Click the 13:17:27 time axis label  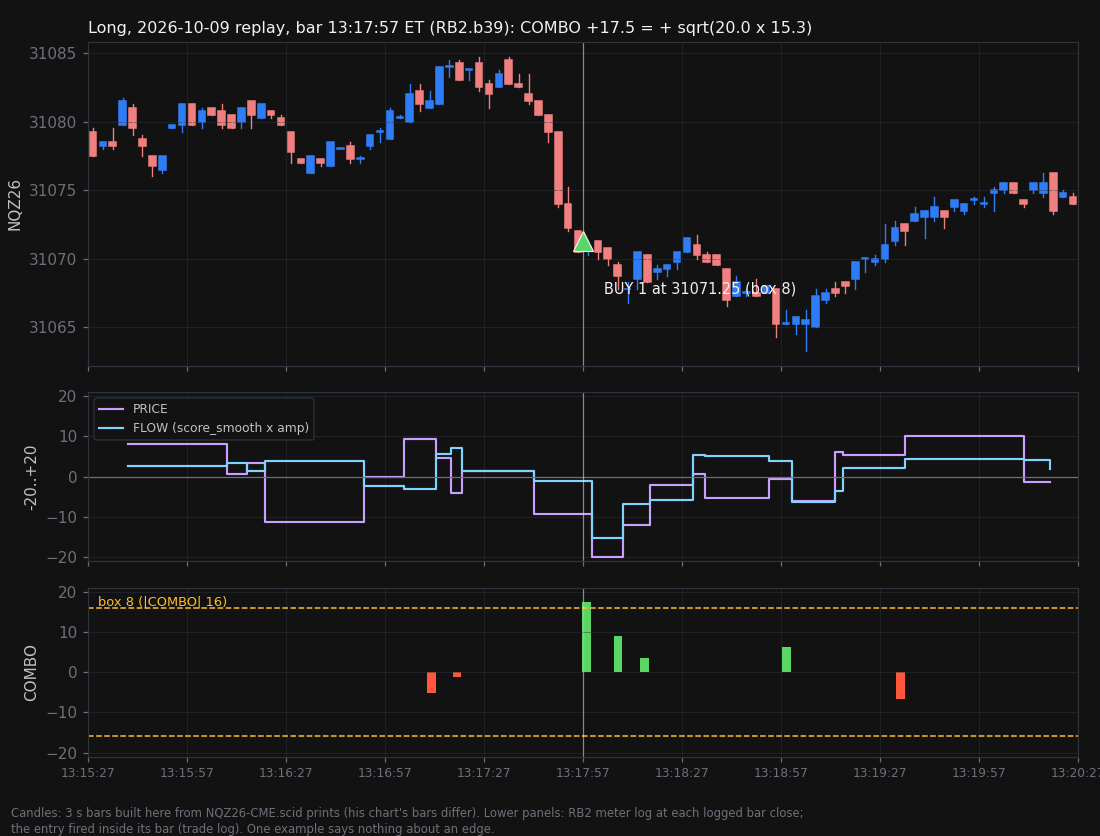tap(483, 772)
